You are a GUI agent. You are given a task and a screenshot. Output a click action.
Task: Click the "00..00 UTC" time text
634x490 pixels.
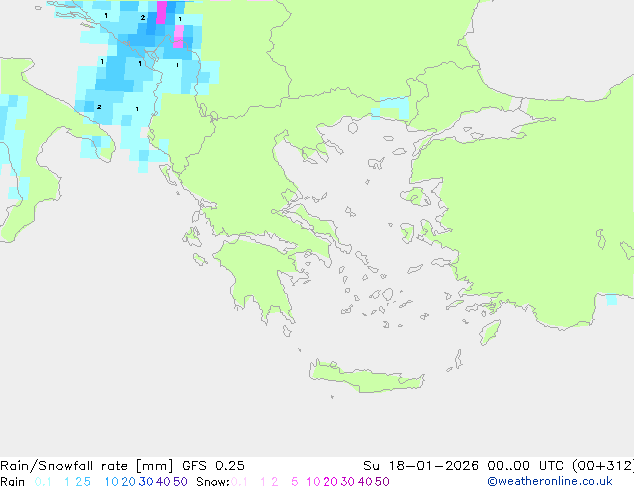click(x=527, y=466)
